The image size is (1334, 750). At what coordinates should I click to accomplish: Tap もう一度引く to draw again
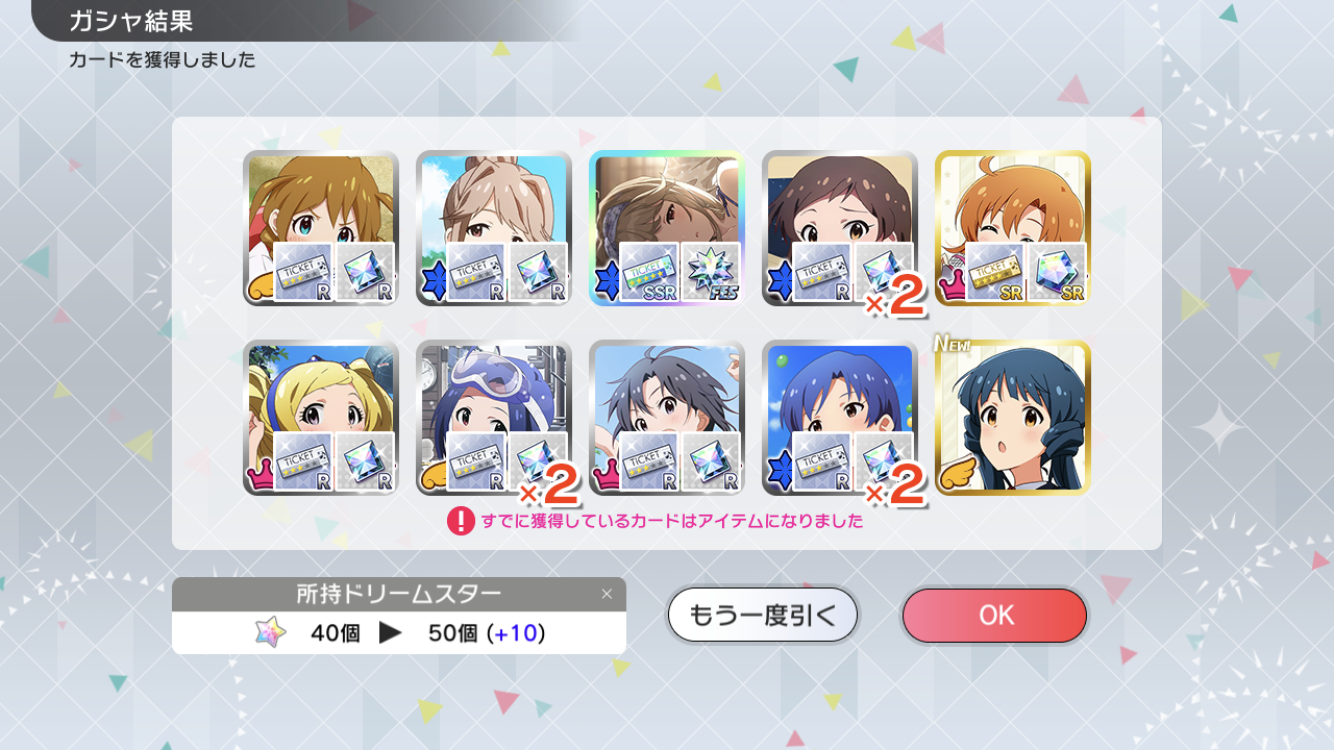pyautogui.click(x=762, y=615)
